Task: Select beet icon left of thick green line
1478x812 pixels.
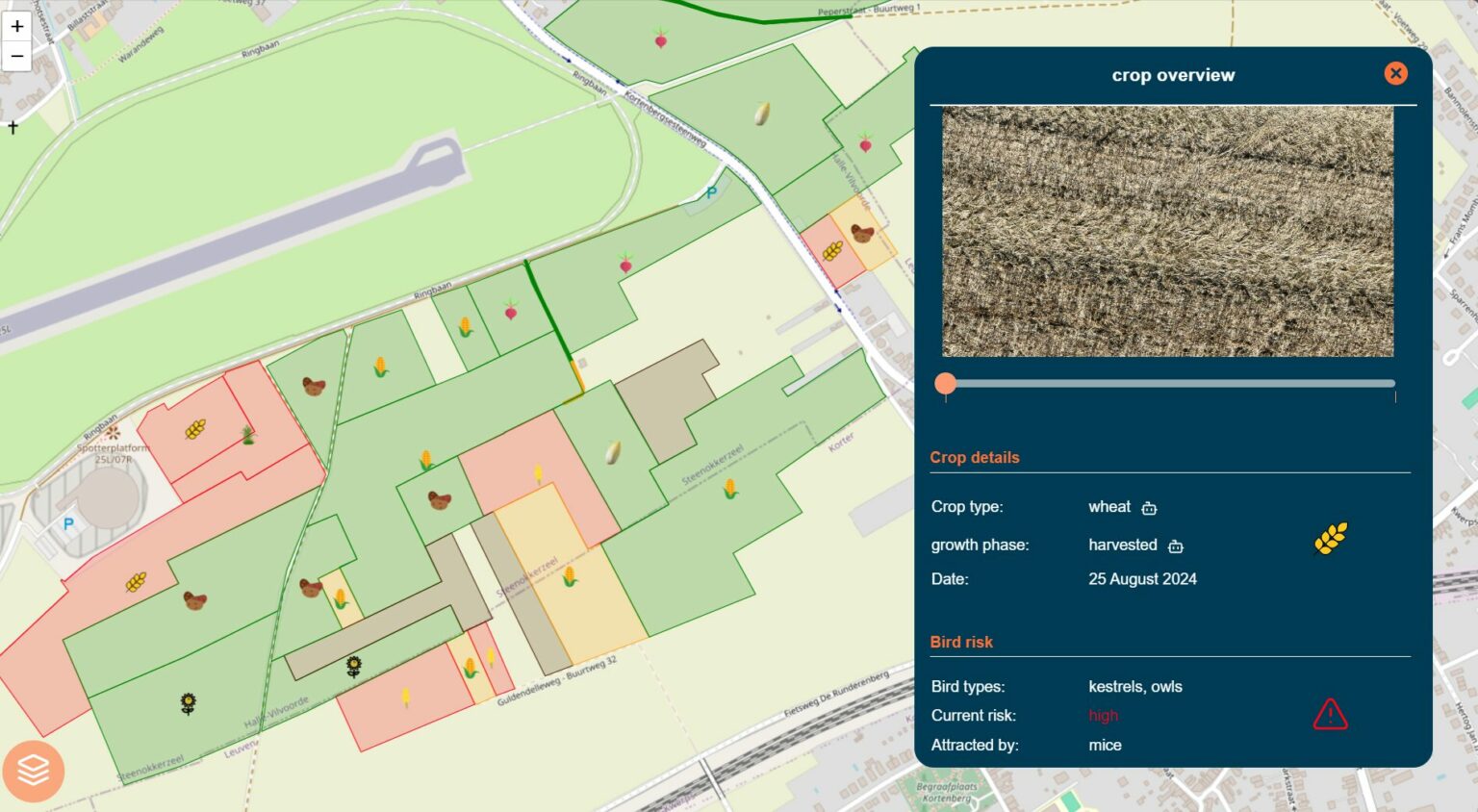Action: (511, 310)
